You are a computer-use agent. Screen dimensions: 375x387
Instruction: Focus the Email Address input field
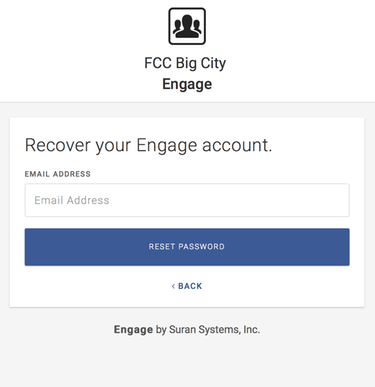[187, 200]
